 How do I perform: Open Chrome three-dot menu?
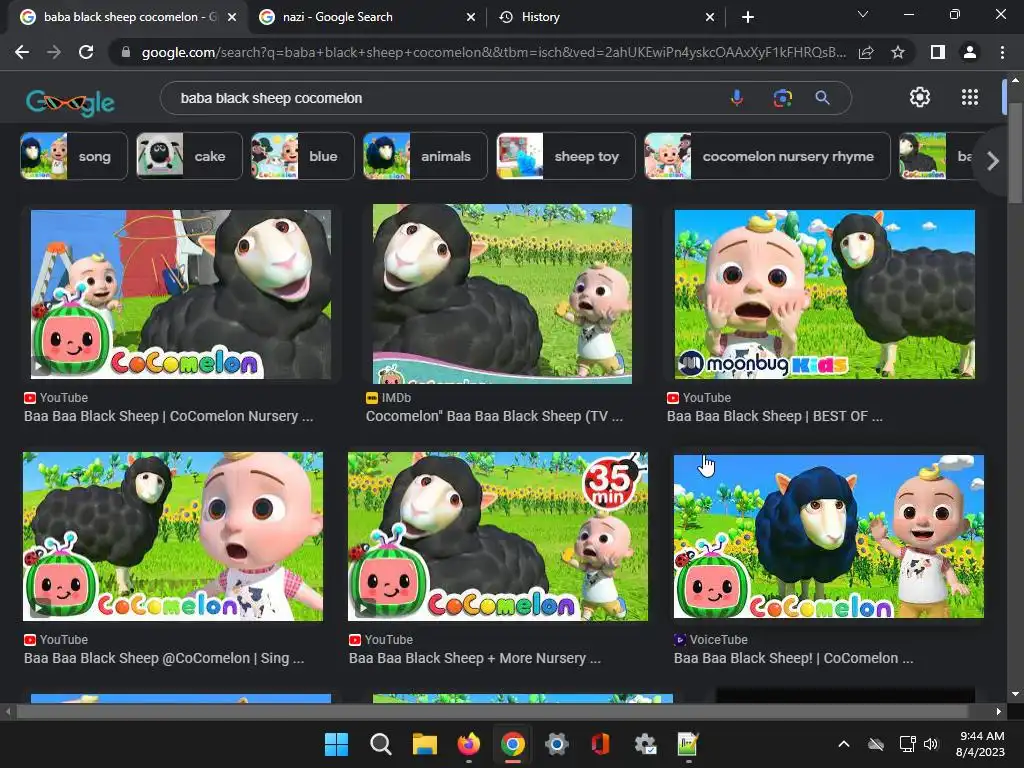(x=1002, y=52)
